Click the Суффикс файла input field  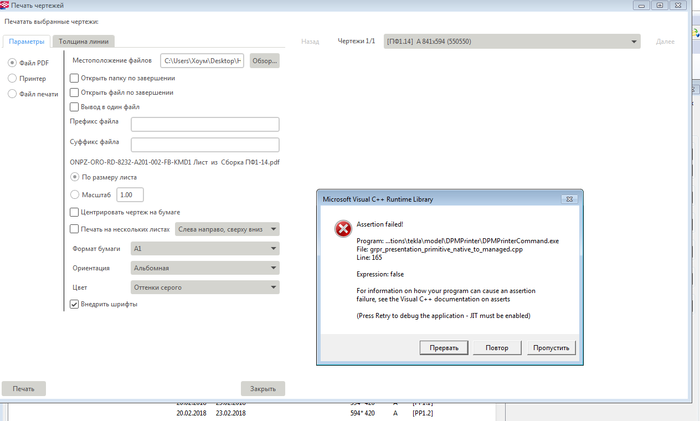205,145
